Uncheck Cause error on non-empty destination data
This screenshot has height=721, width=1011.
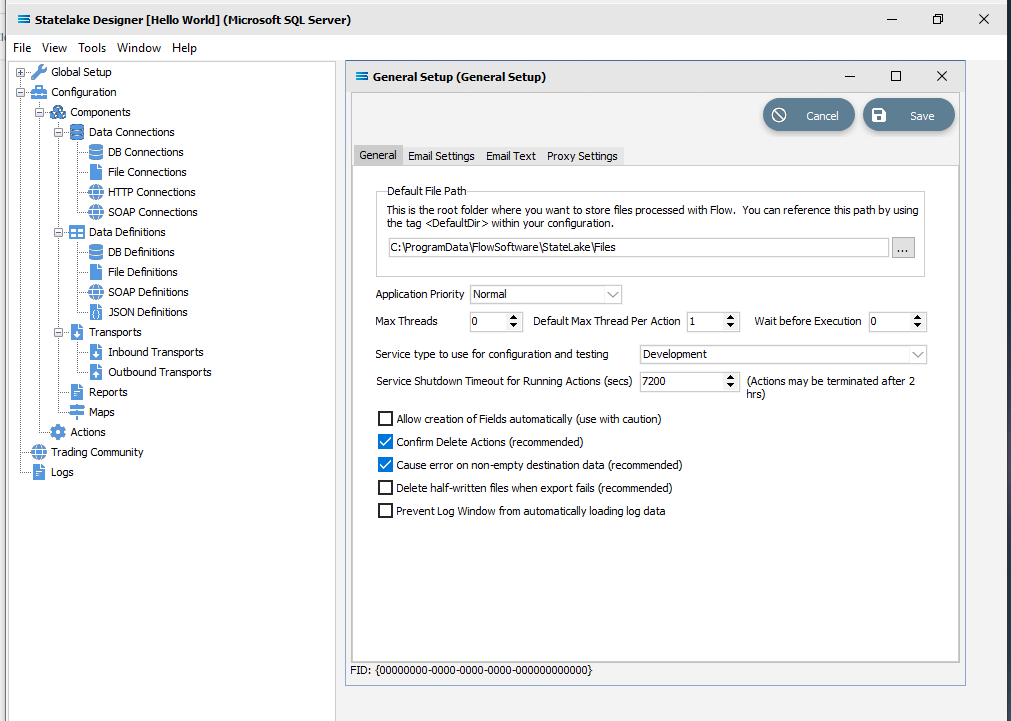[x=385, y=465]
